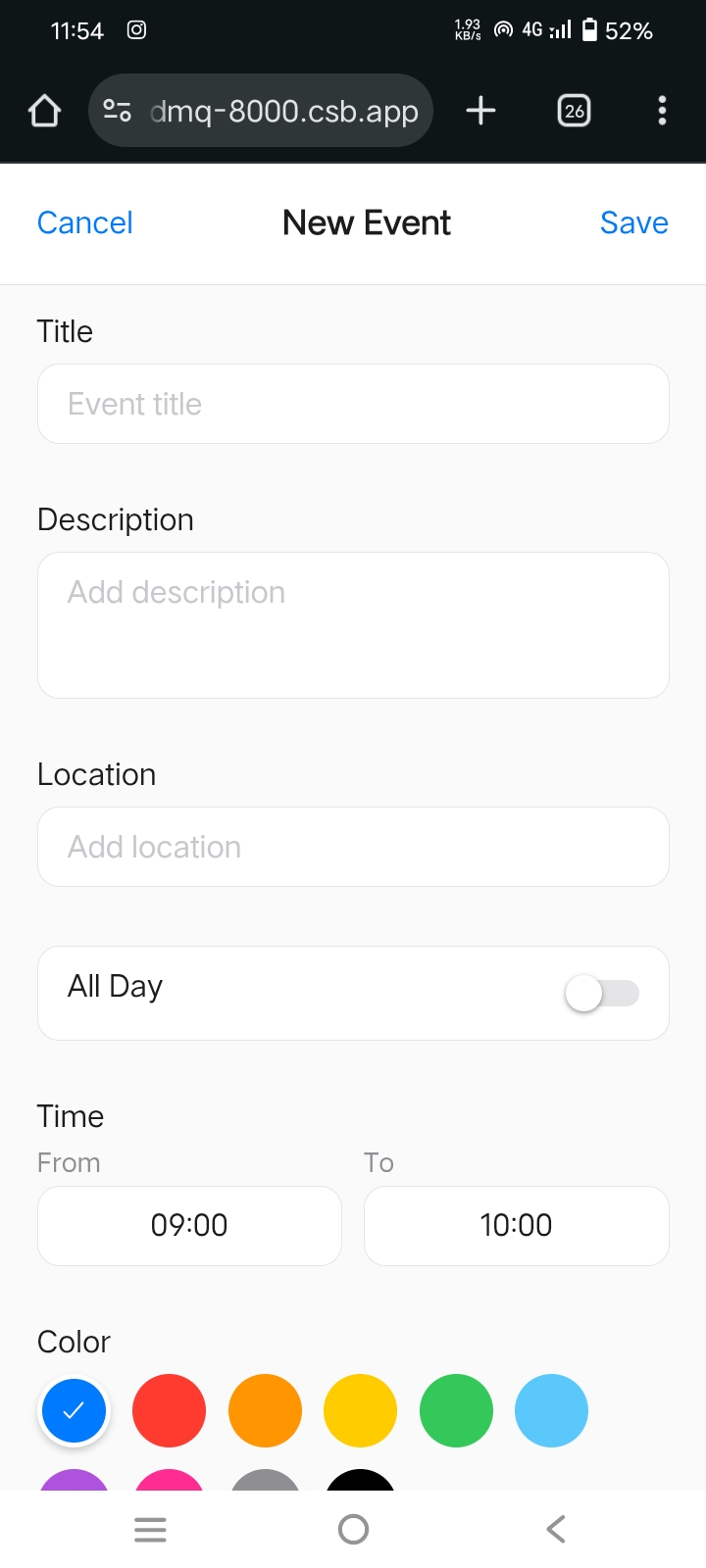Tap the Android recent apps button
This screenshot has width=706, height=1568.
150,1529
